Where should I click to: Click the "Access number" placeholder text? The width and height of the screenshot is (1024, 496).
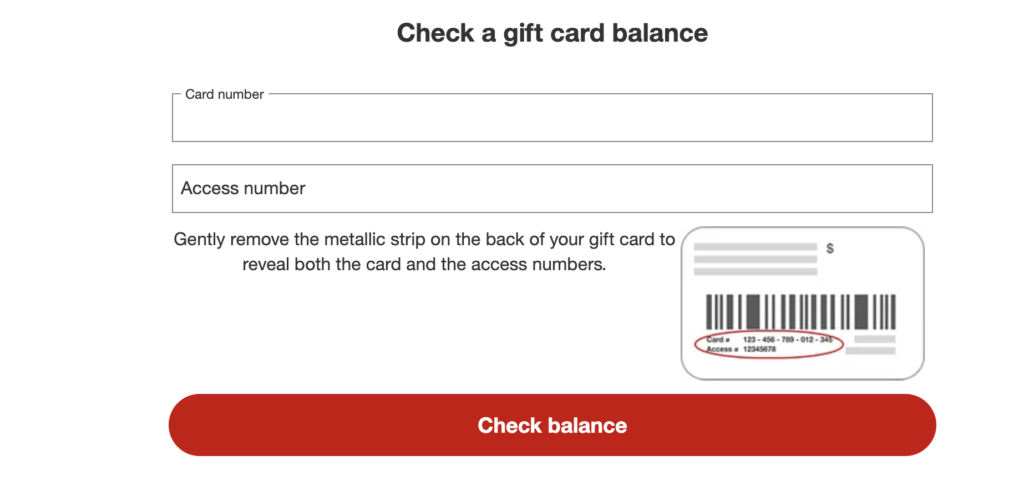(x=243, y=188)
